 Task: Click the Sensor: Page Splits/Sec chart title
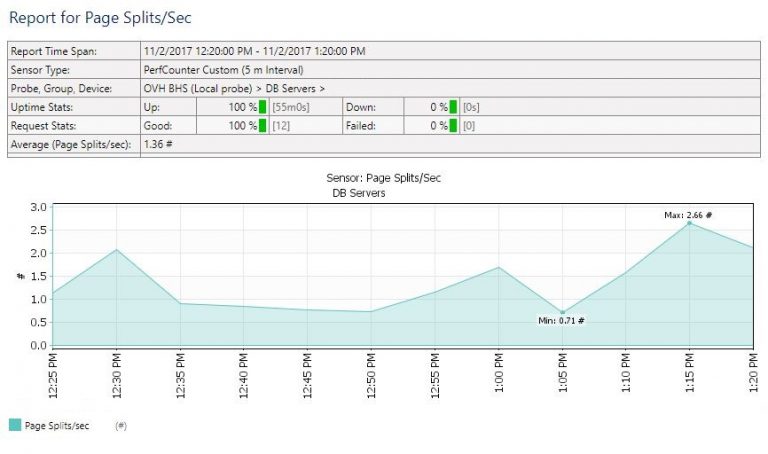pos(383,178)
